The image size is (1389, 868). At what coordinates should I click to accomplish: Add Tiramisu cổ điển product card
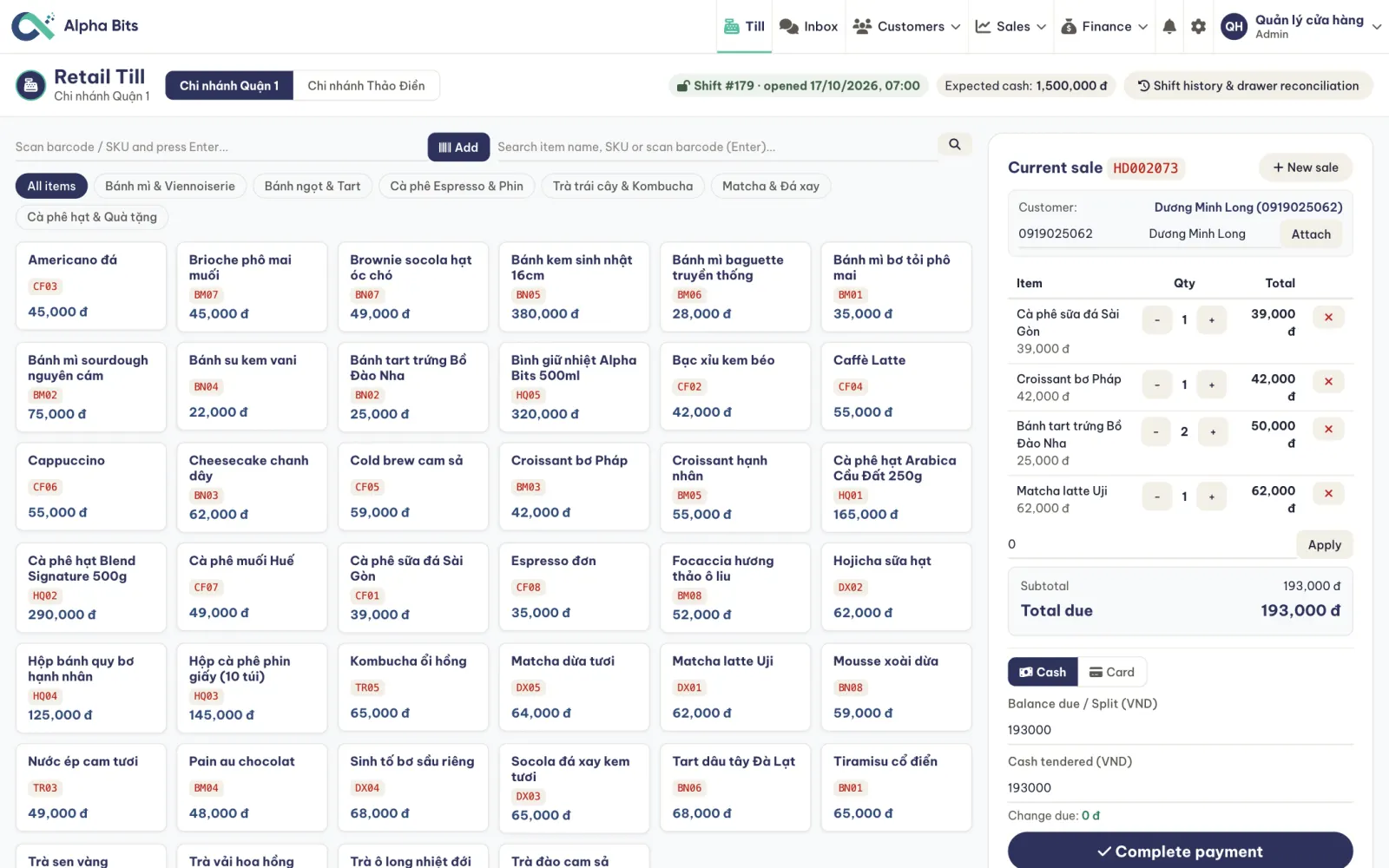click(896, 788)
